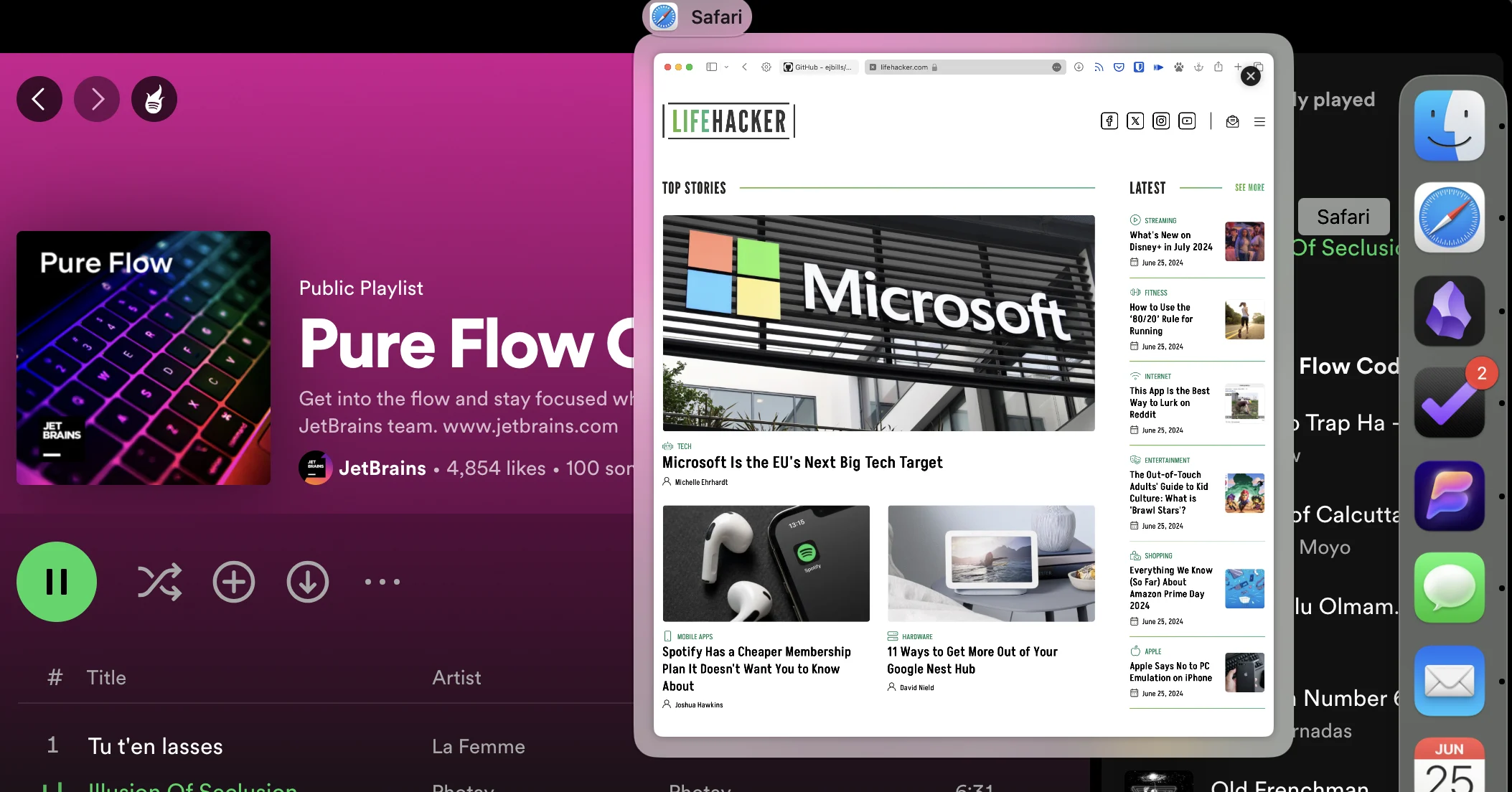This screenshot has height=792, width=1512.
Task: Open more options for Pure Flow playlist
Action: [382, 582]
